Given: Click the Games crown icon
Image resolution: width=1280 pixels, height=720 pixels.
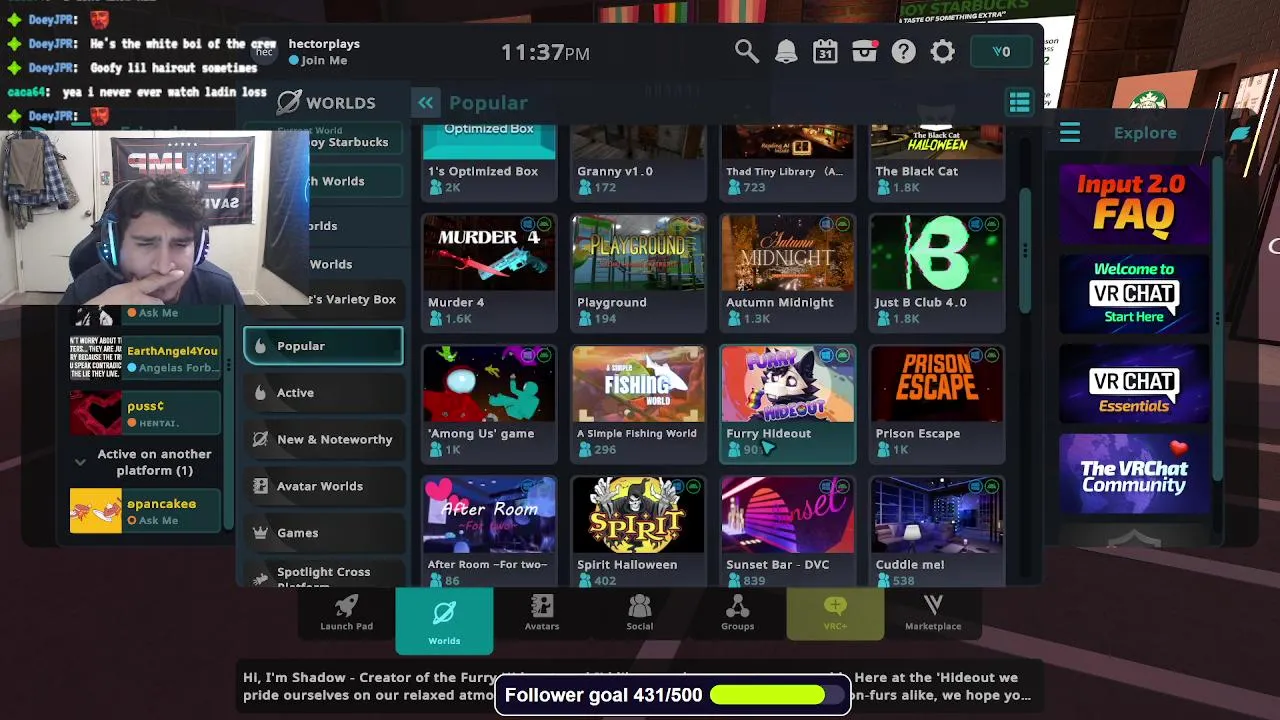Looking at the screenshot, I should point(260,533).
